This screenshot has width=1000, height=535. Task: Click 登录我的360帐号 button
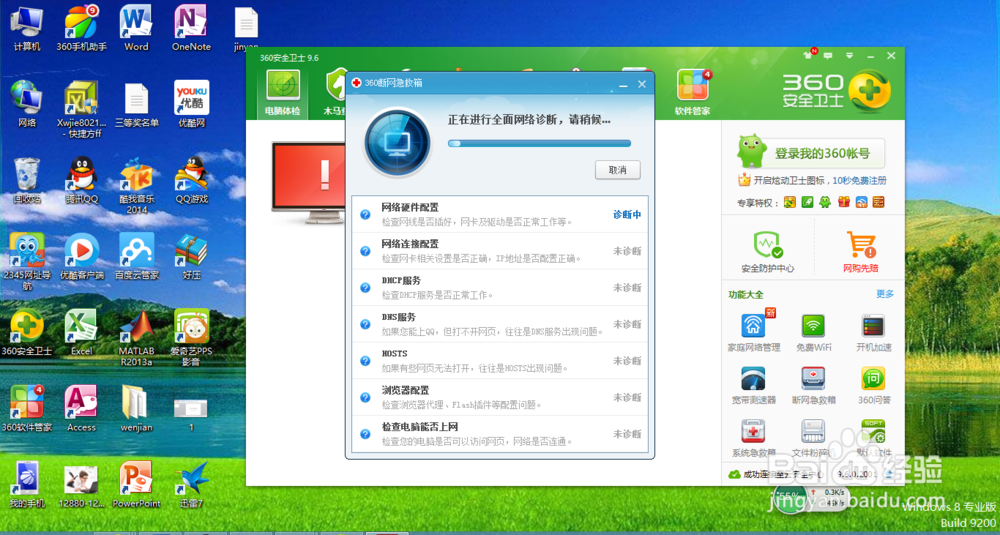pyautogui.click(x=822, y=153)
